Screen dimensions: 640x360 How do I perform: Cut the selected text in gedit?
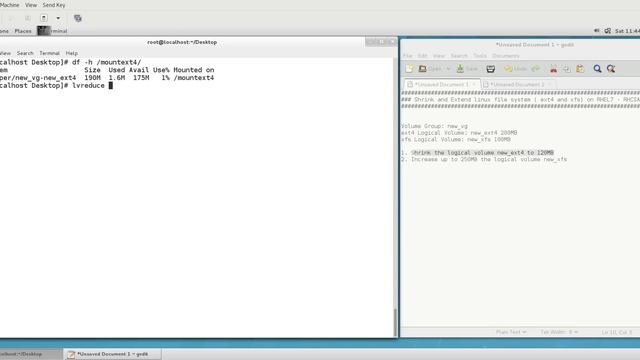553,69
